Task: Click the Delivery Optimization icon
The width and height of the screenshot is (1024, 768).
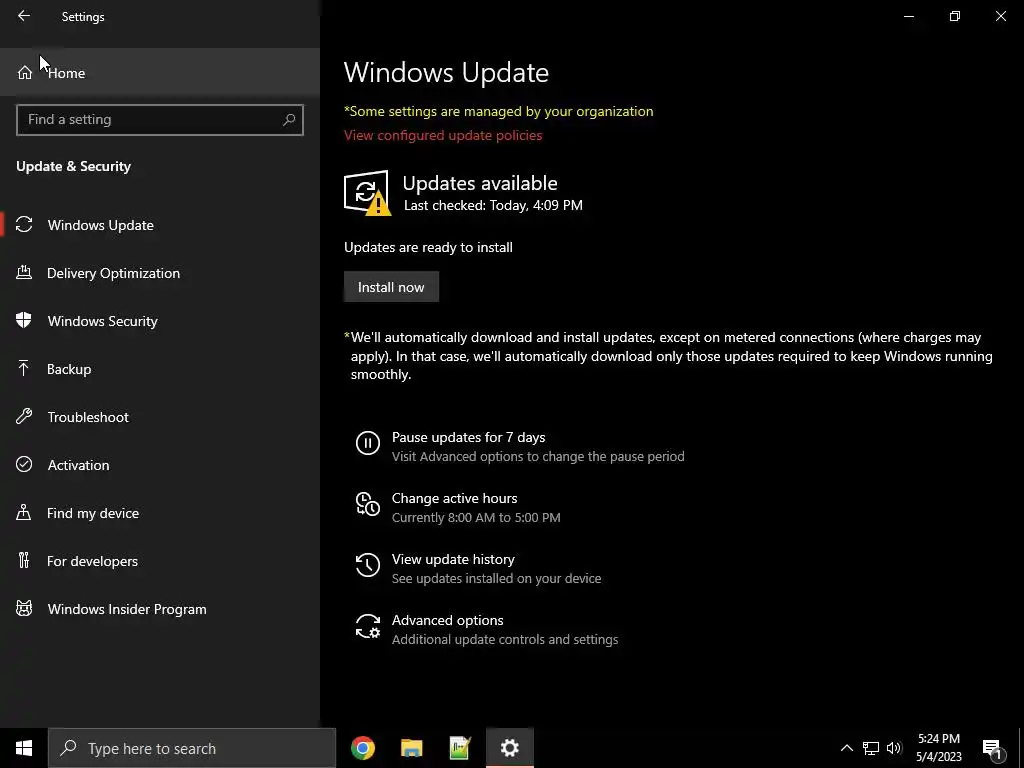Action: 24,272
